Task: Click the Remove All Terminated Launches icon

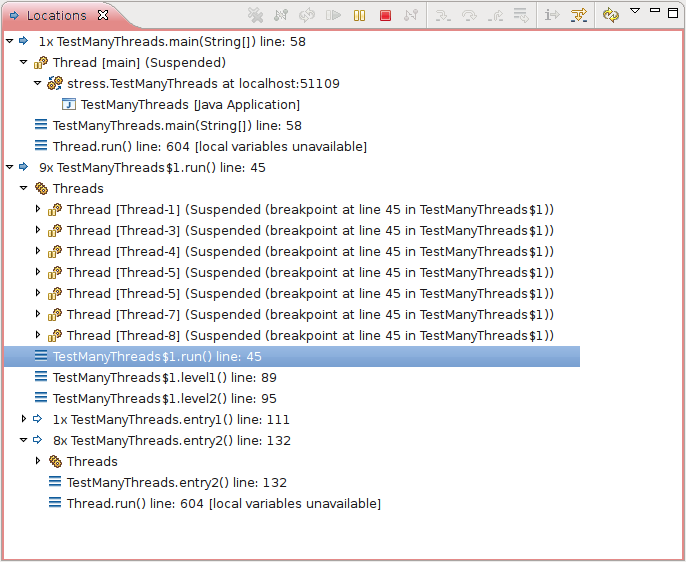Action: coord(255,15)
